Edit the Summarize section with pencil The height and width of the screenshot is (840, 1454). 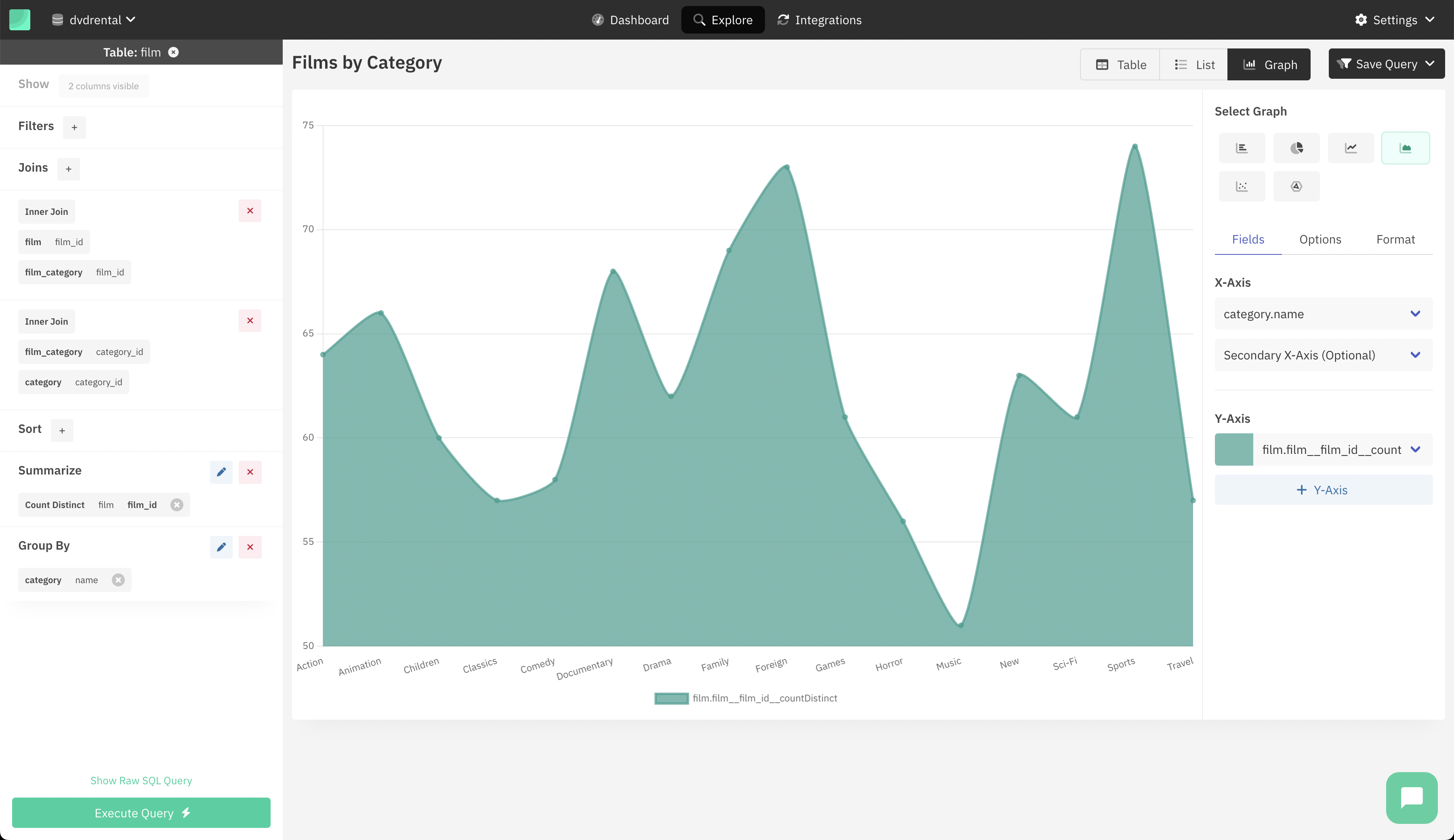(221, 472)
